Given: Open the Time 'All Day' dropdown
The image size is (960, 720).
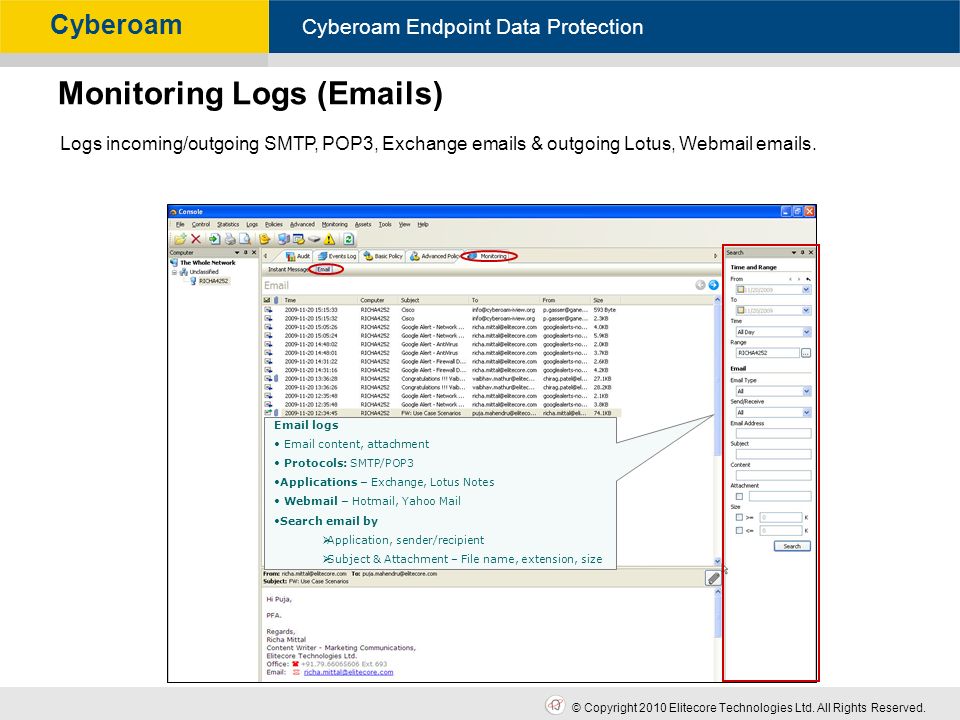Looking at the screenshot, I should click(806, 332).
